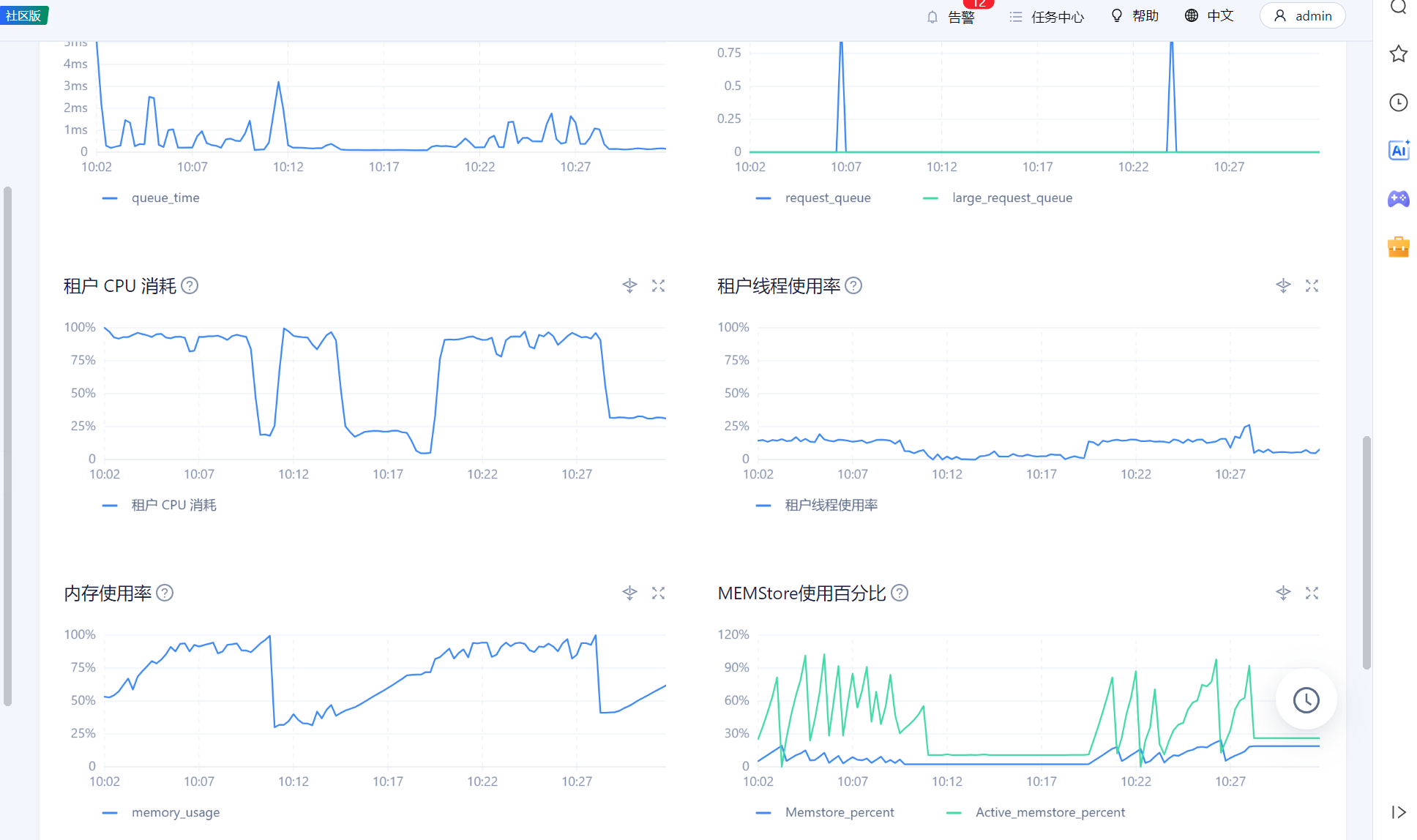This screenshot has height=840, width=1417.
Task: Toggle the Memstore_percent legend series
Action: (825, 813)
